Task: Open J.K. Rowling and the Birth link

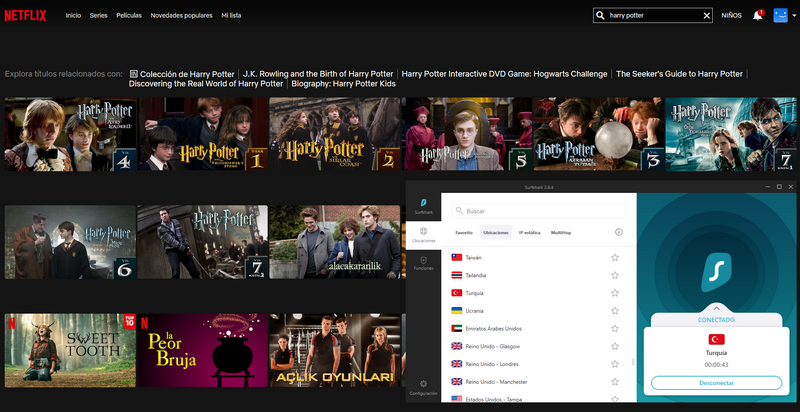Action: click(x=318, y=74)
